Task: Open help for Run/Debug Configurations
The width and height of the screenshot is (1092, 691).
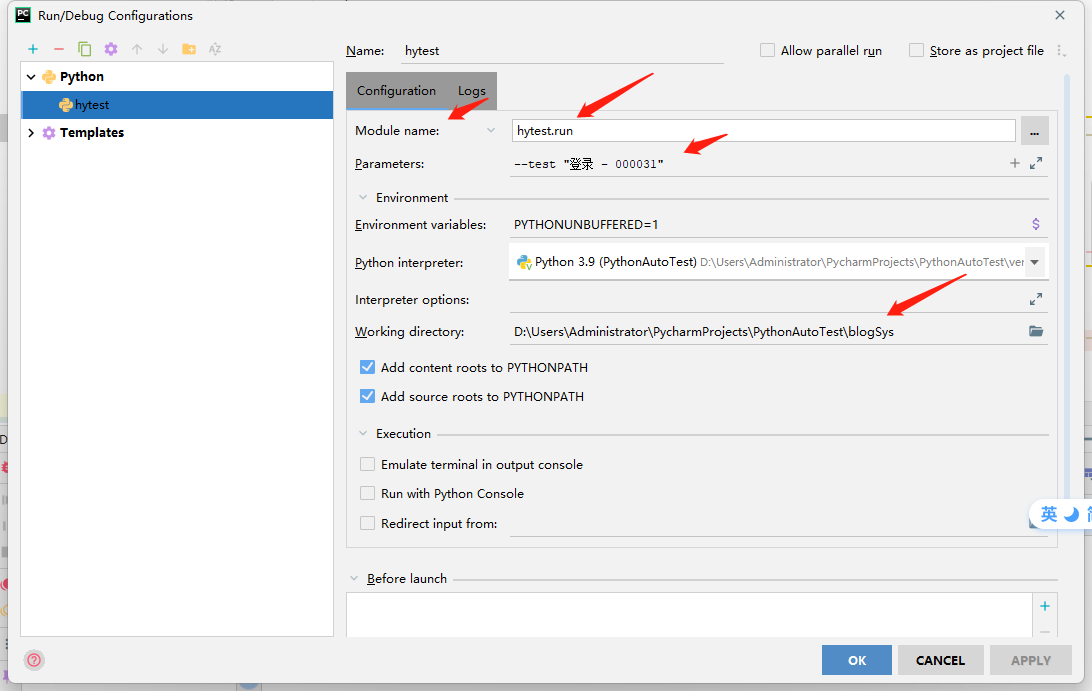Action: point(34,660)
